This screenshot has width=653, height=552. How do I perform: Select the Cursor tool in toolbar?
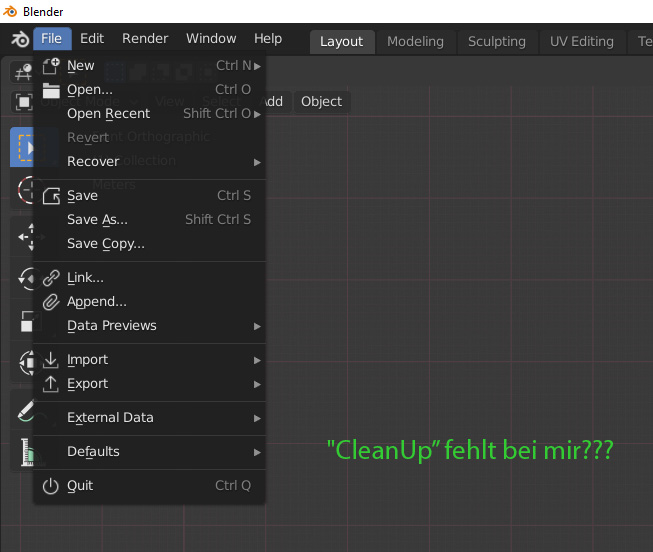(x=25, y=190)
